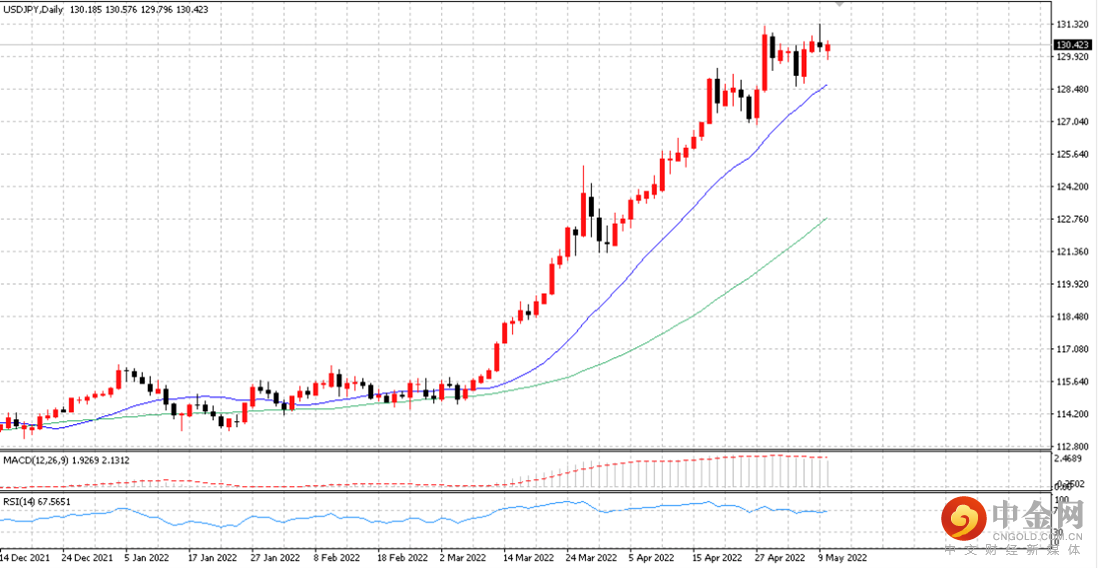Click the 24 Dec 2021 date label
The width and height of the screenshot is (1098, 568).
tap(86, 558)
